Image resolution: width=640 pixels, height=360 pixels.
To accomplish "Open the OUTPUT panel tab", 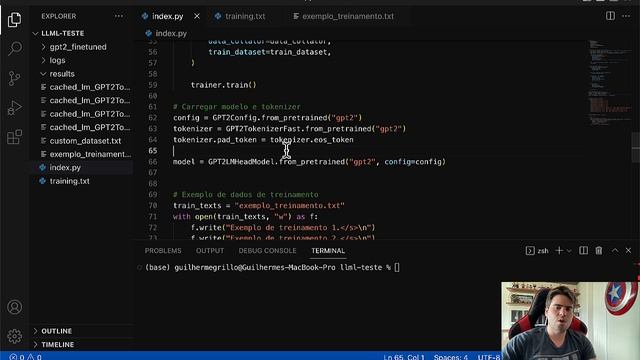I will pos(210,251).
